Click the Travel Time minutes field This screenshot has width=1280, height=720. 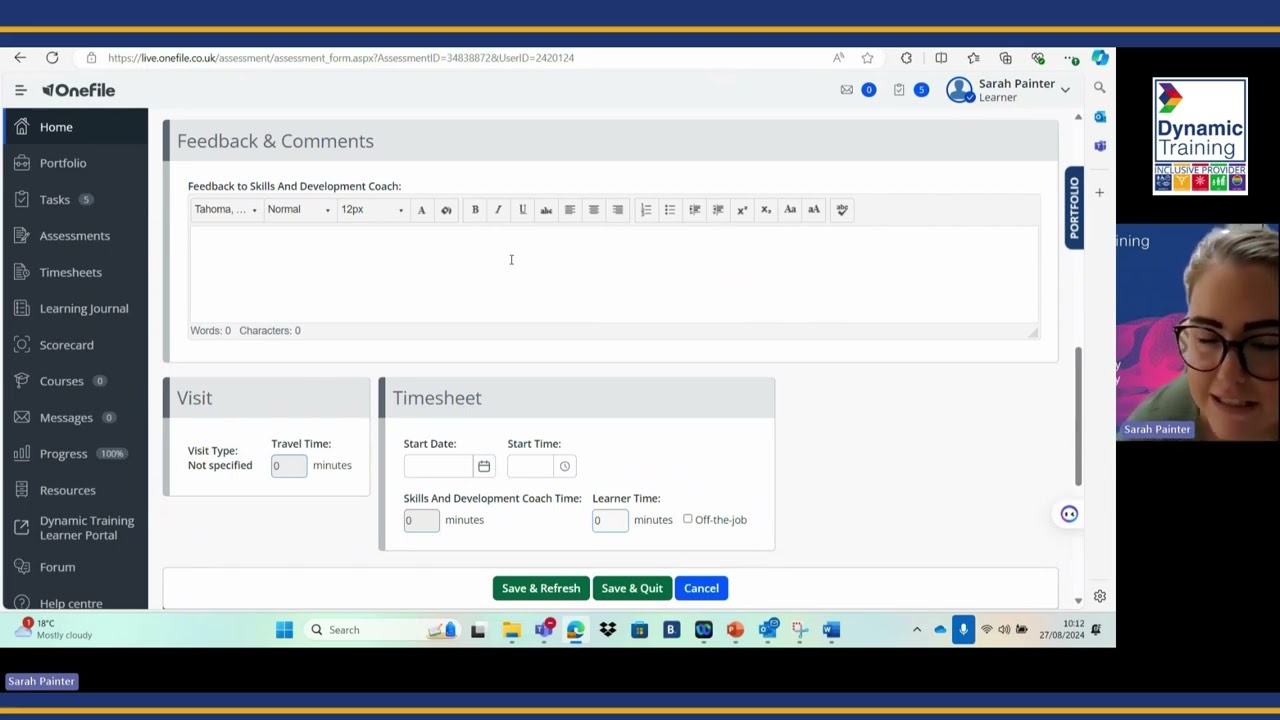click(x=289, y=465)
